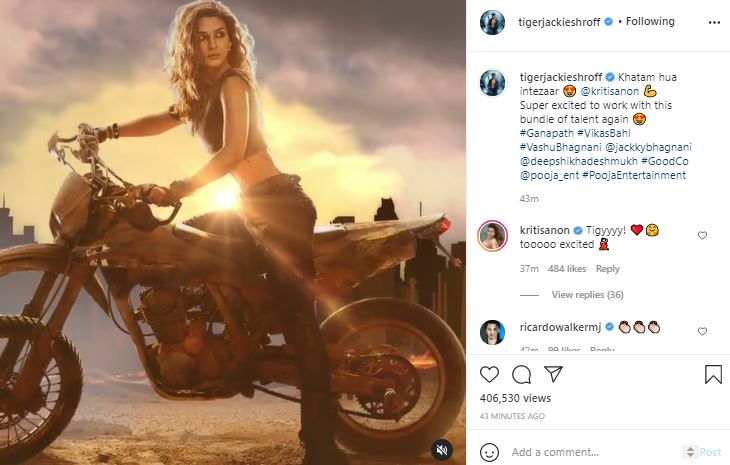
Task: Share the post via paper plane icon
Action: [x=553, y=375]
